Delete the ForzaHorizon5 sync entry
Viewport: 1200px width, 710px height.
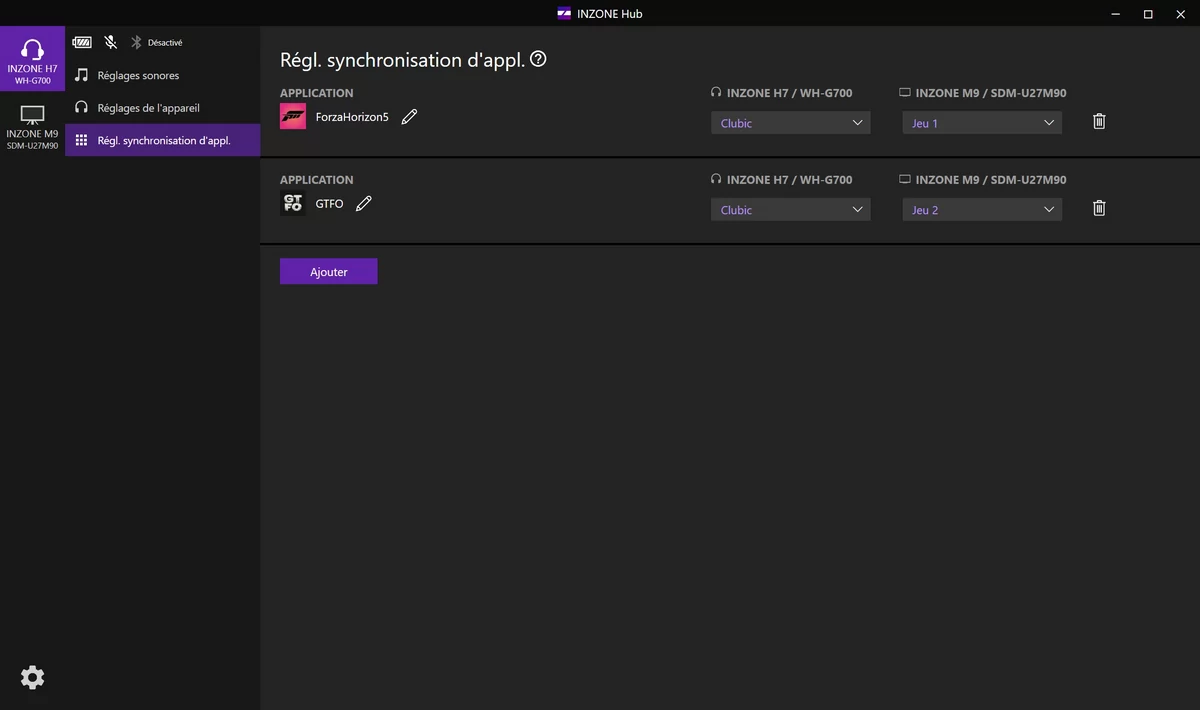click(x=1099, y=122)
